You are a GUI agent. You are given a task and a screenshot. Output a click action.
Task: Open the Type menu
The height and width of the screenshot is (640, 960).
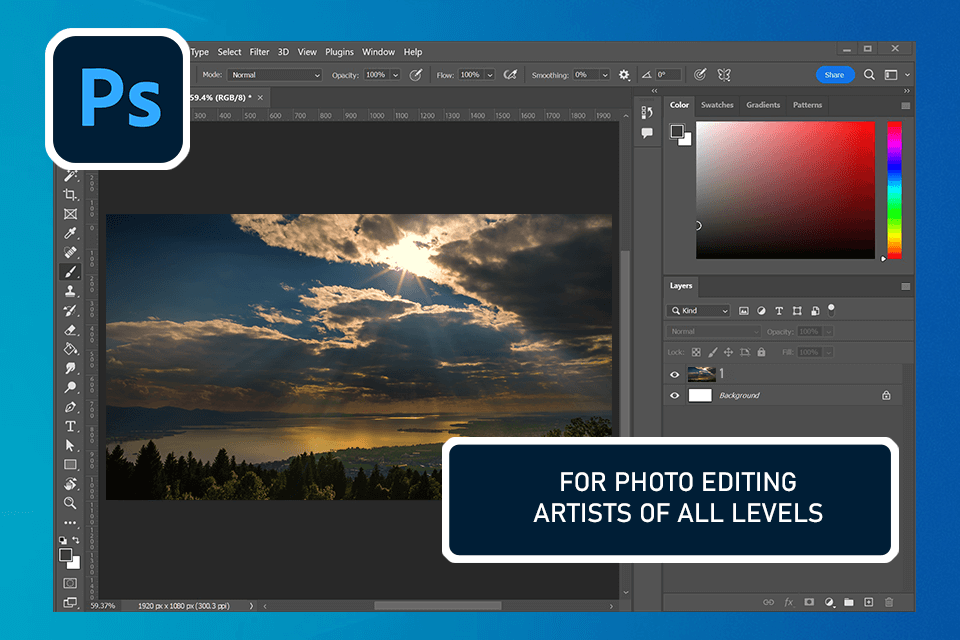click(x=200, y=52)
